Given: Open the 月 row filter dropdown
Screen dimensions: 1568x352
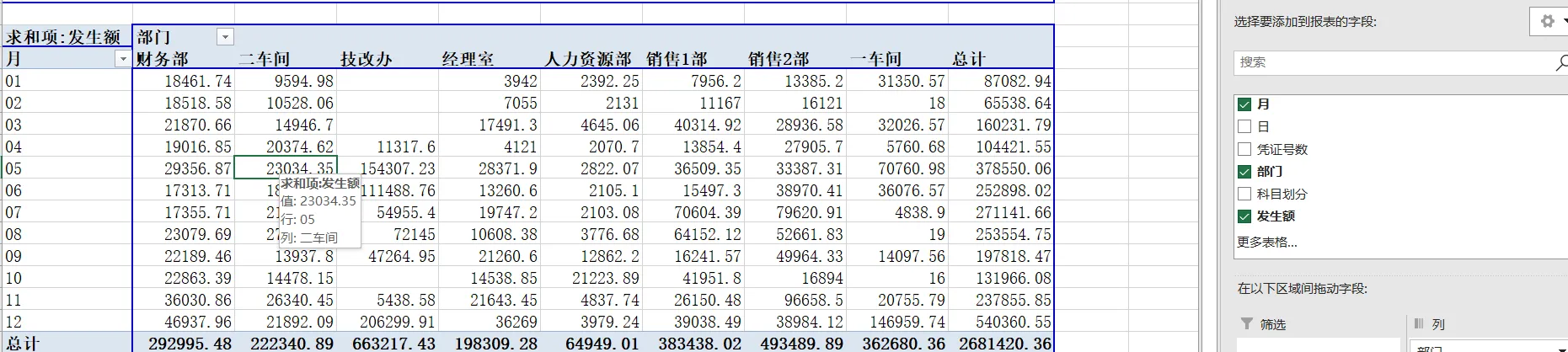Looking at the screenshot, I should tap(122, 59).
